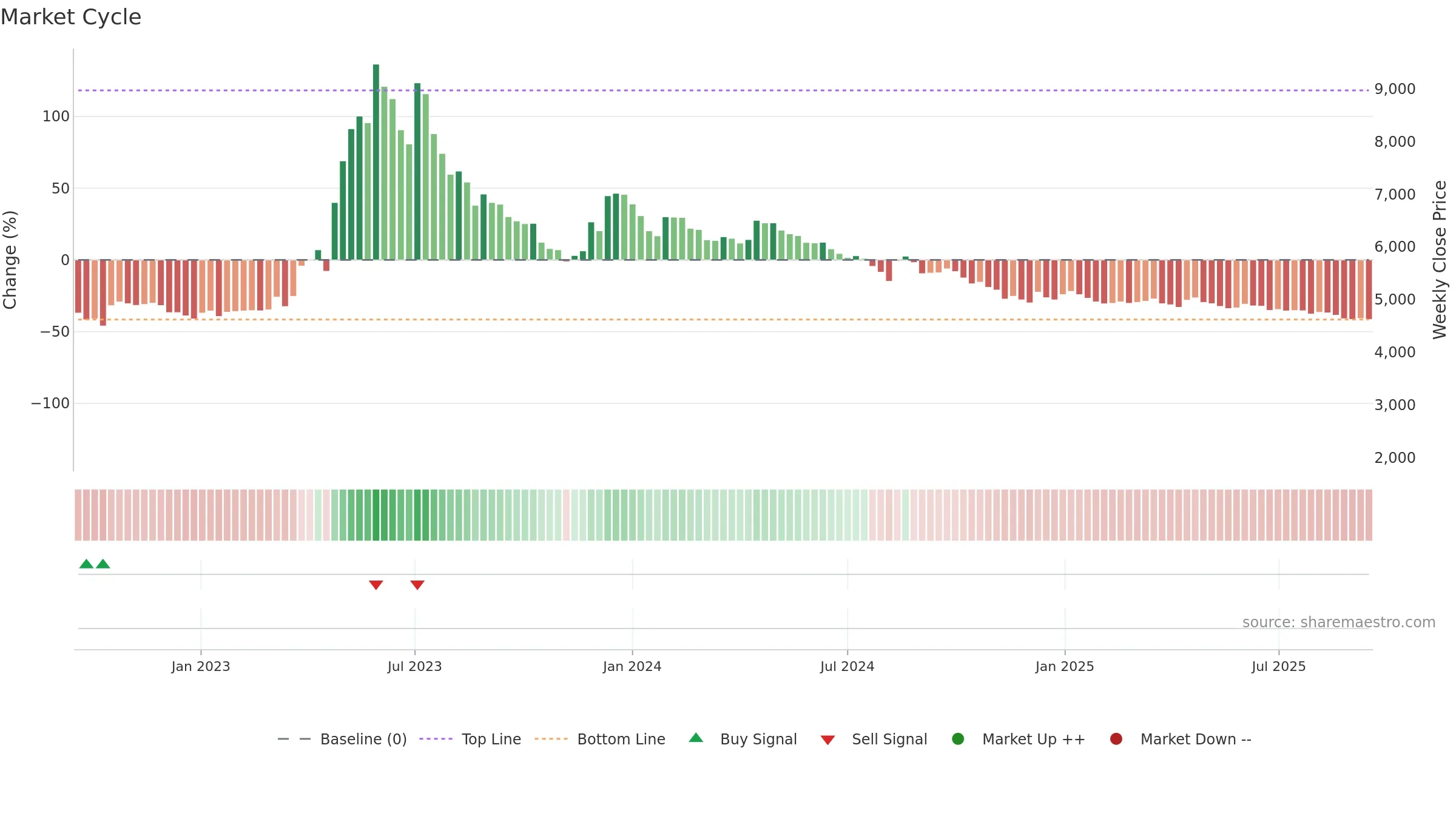Image resolution: width=1456 pixels, height=819 pixels.
Task: Toggle Bottom Line legend entry
Action: (600, 739)
